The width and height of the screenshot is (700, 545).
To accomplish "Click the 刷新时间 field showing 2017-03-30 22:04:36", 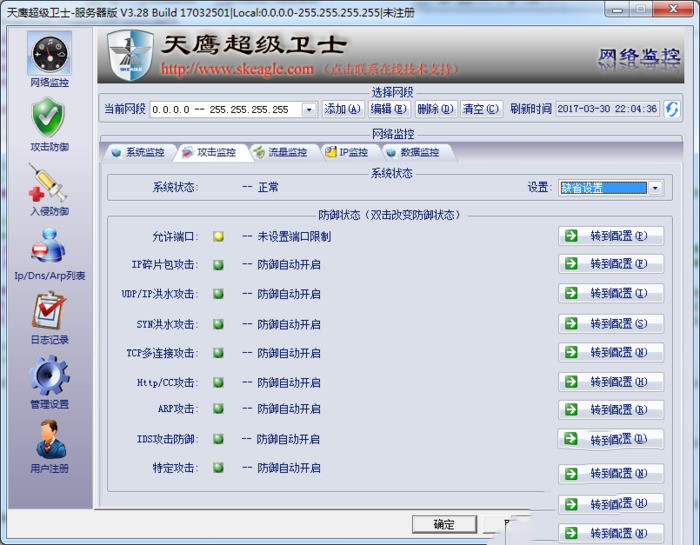I will (x=607, y=109).
